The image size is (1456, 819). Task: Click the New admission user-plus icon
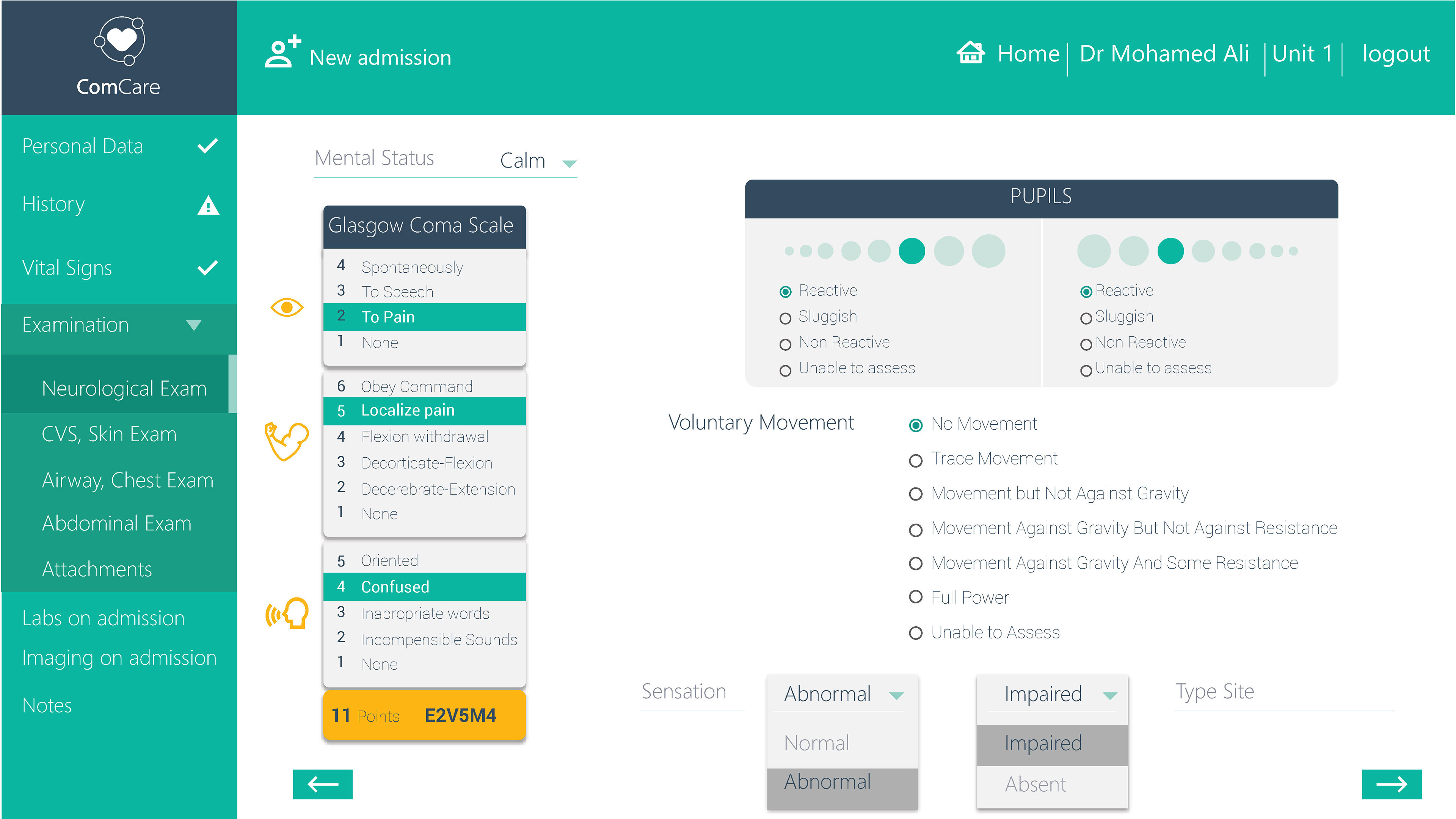[281, 52]
